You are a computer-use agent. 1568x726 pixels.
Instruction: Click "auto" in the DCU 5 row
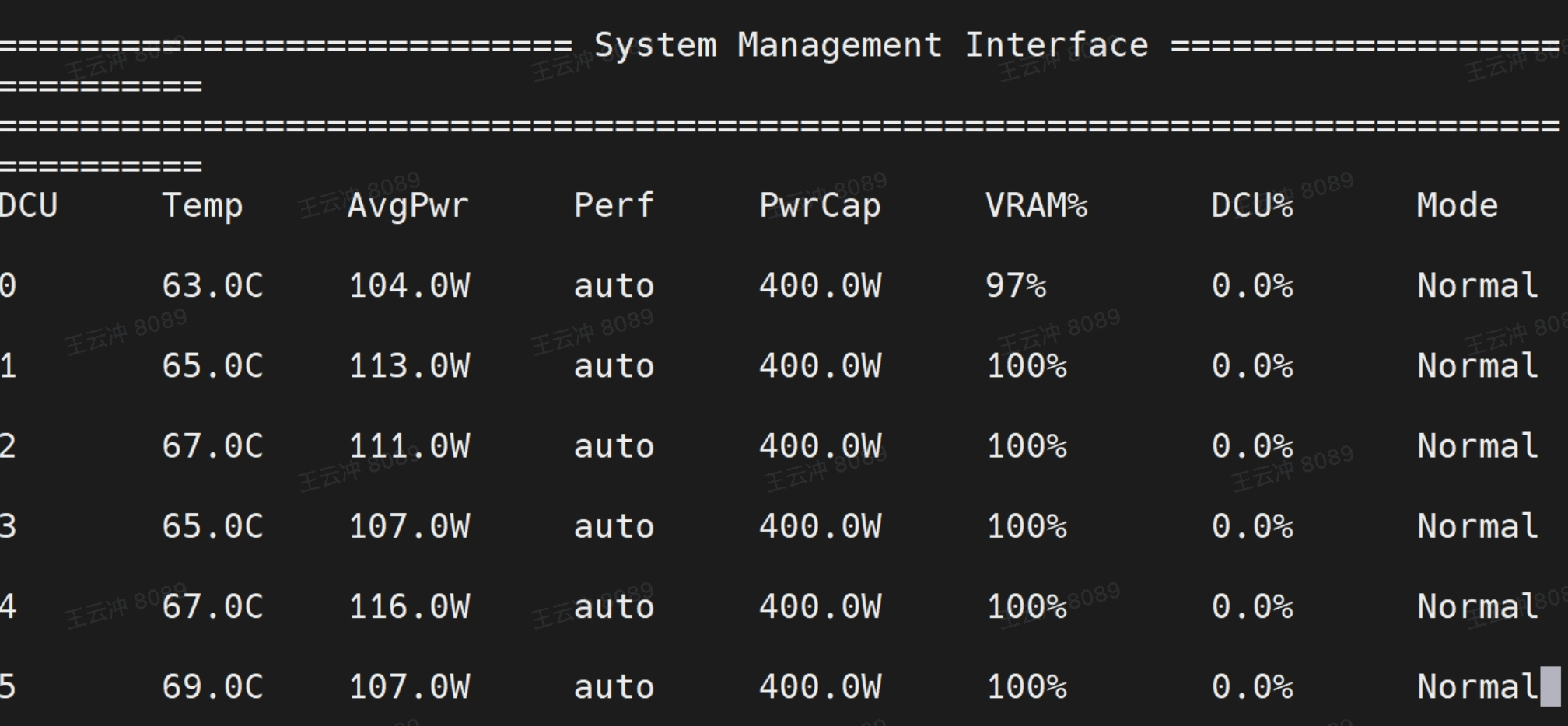coord(614,687)
